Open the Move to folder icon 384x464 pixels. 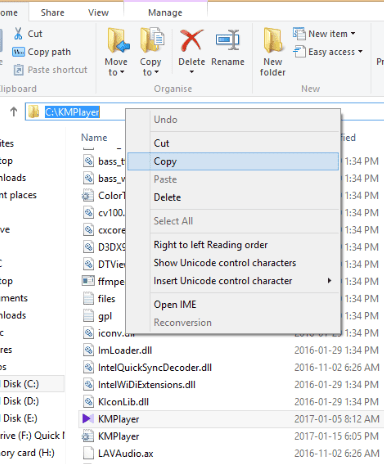(118, 40)
